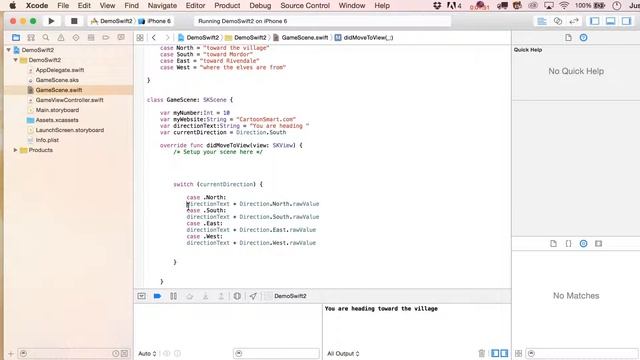Open Info.plist
640x360 pixels.
click(x=47, y=140)
